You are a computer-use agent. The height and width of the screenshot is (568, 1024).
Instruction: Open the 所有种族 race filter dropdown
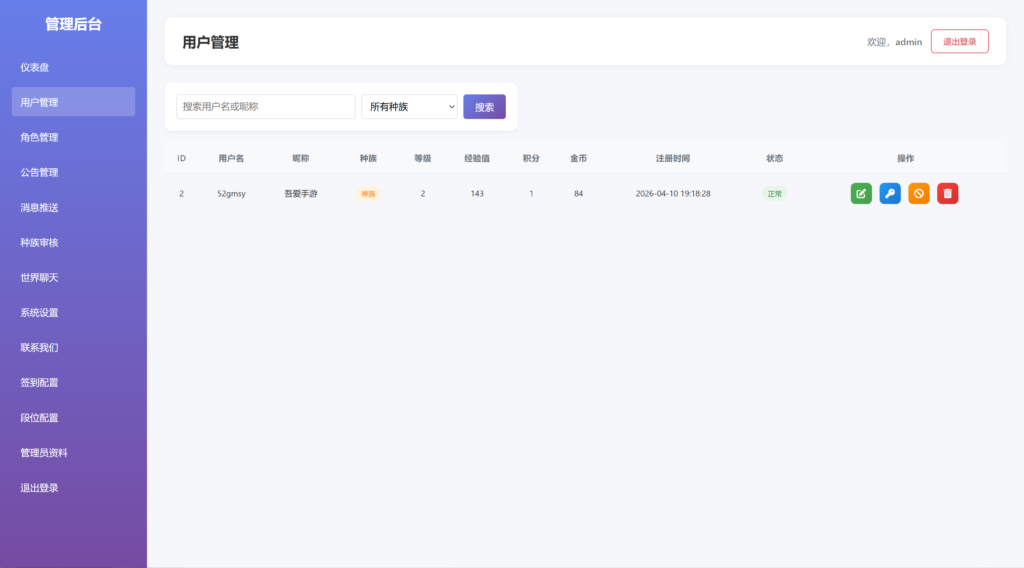[409, 107]
